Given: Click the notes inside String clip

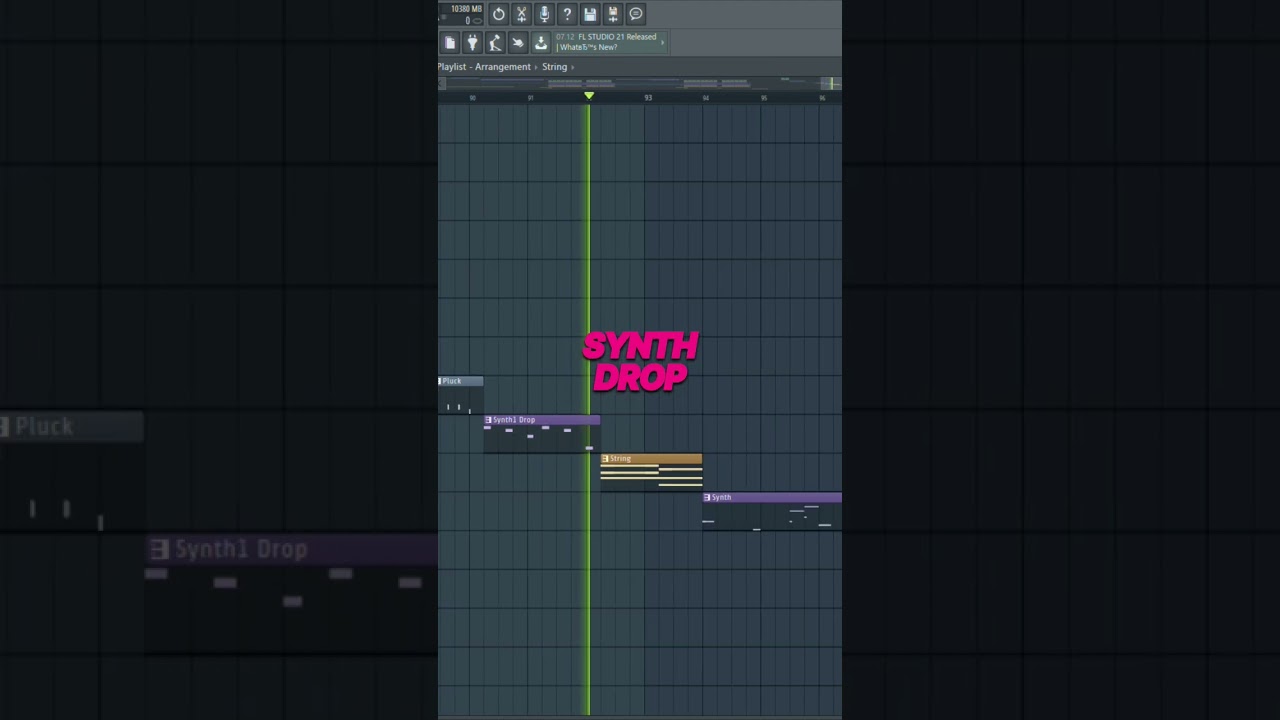Looking at the screenshot, I should 651,477.
